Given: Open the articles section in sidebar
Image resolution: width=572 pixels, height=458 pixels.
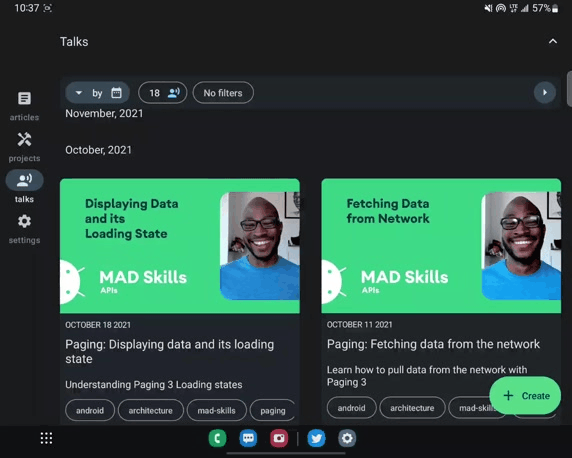Looking at the screenshot, I should (24, 105).
